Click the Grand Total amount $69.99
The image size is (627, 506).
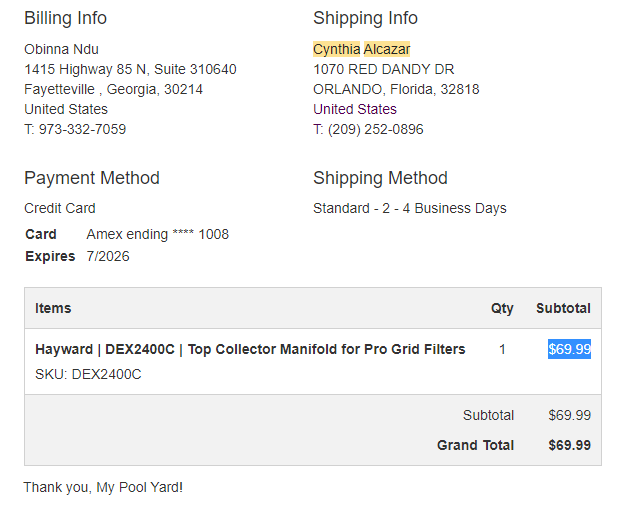click(569, 445)
